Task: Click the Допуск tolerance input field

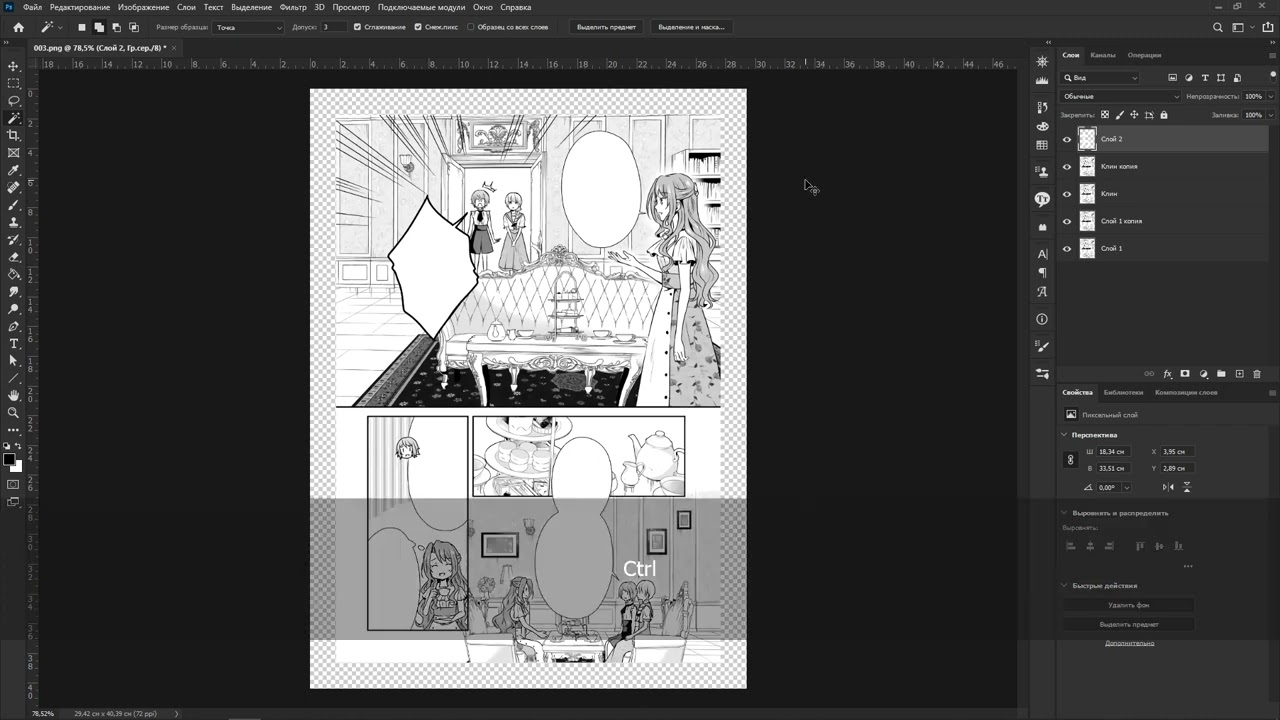Action: tap(333, 27)
